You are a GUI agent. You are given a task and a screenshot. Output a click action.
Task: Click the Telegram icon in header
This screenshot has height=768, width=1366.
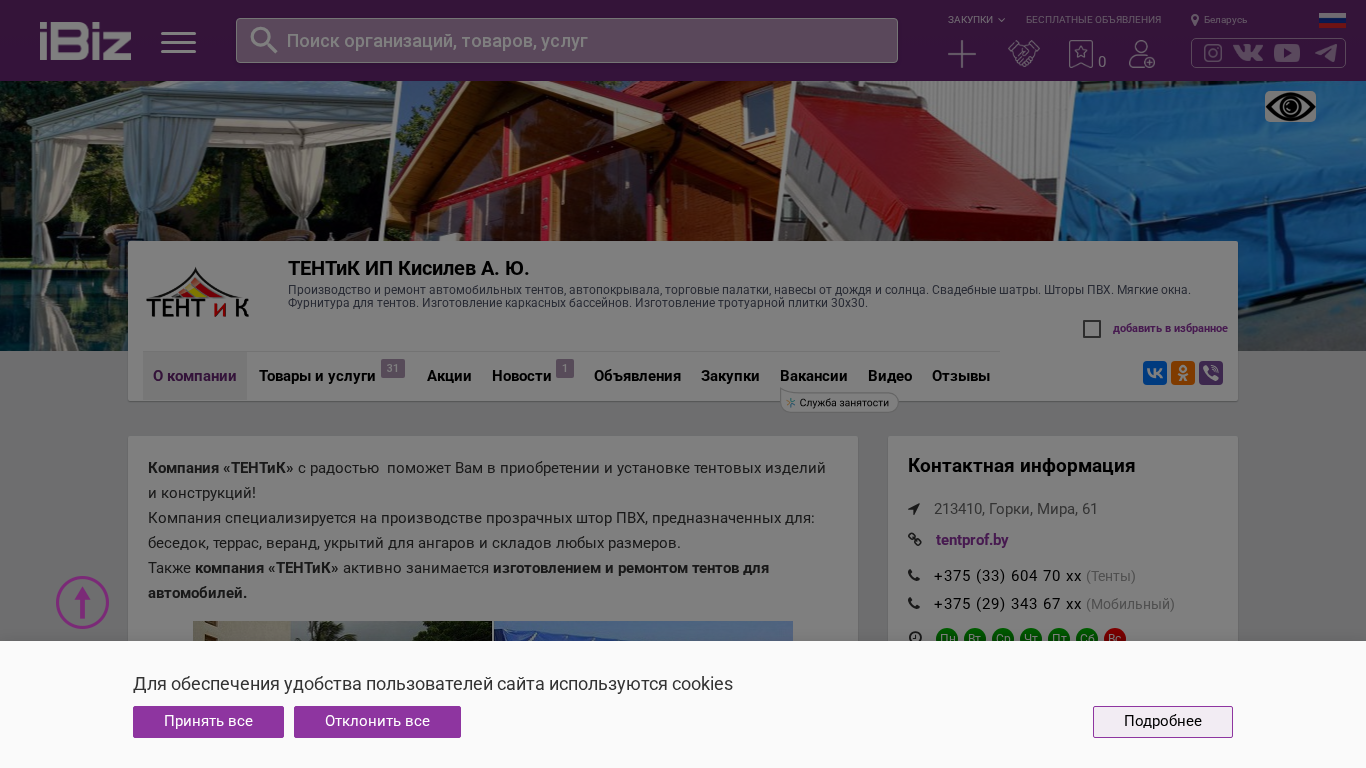coord(1326,53)
